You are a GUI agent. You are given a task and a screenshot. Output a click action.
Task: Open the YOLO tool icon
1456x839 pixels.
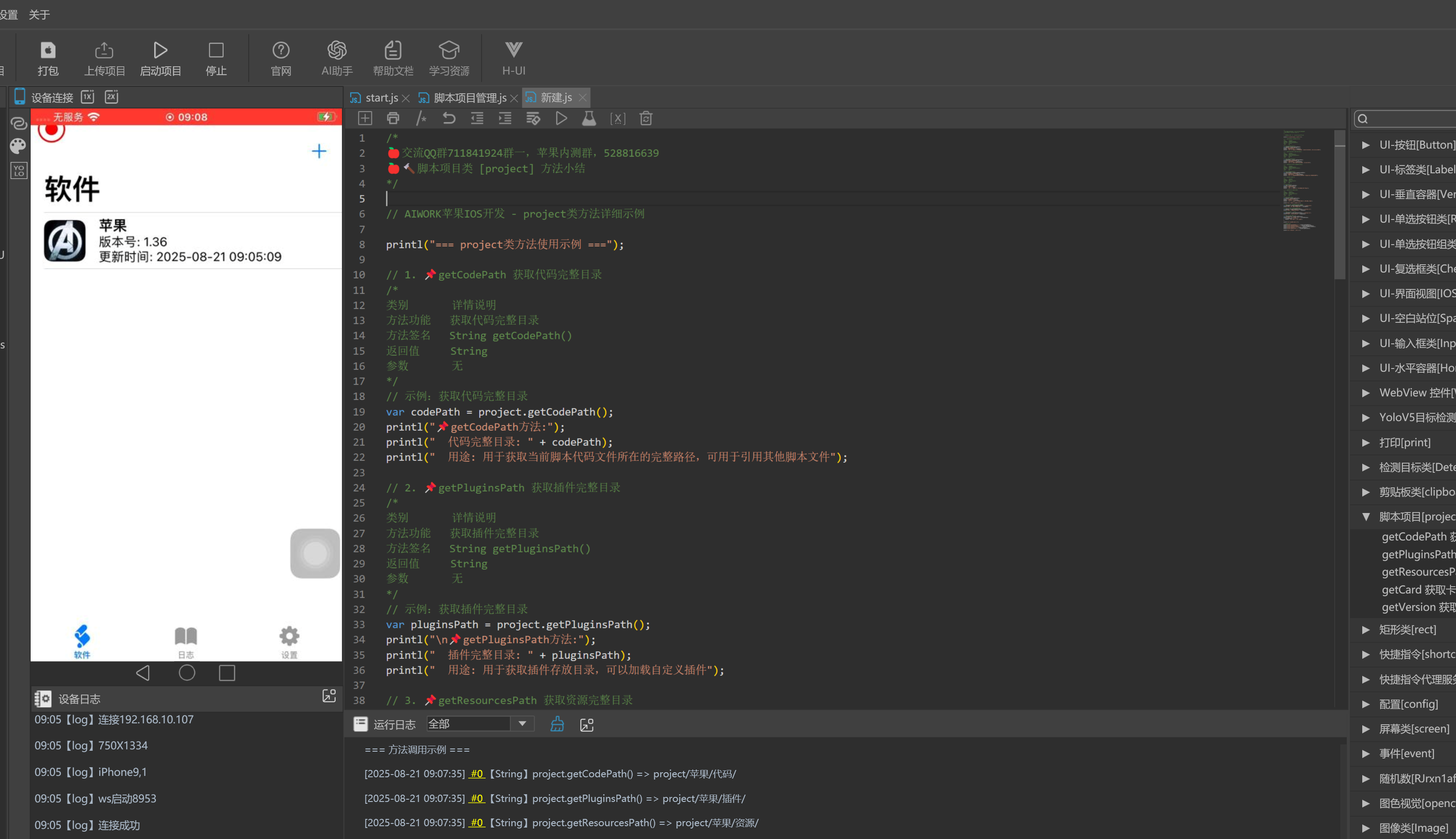18,171
